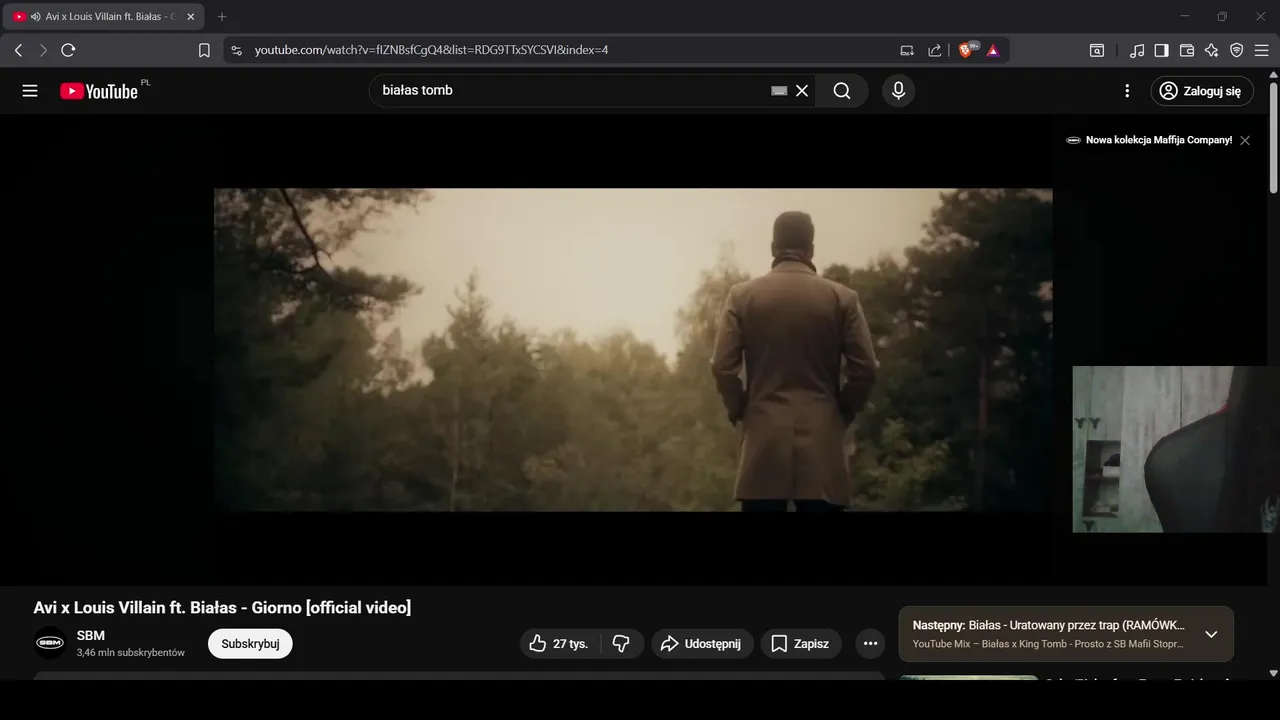This screenshot has height=720, width=1280.
Task: Open the SBM channel name link
Action: [91, 636]
